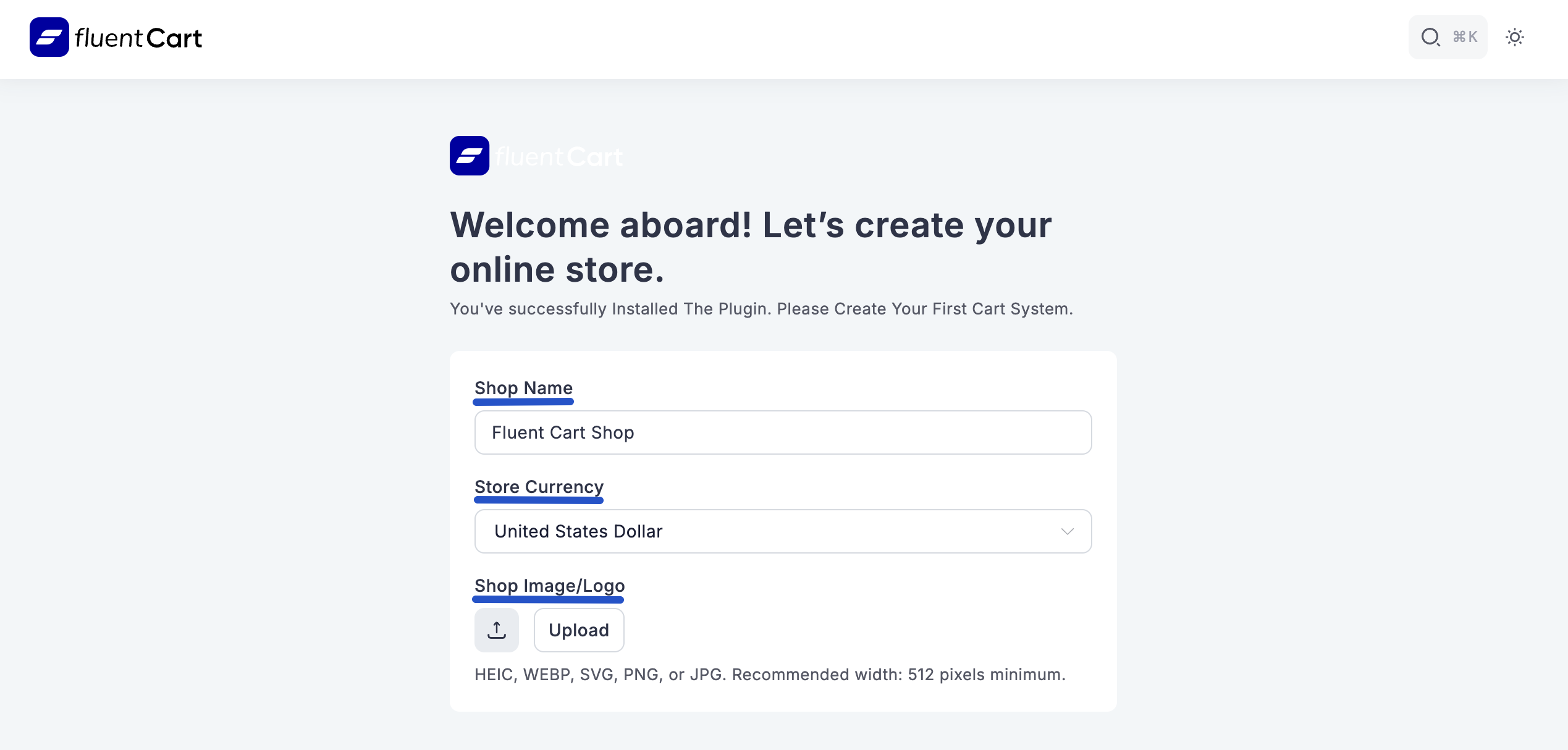Click the blue fluentCart square logo top-left
Viewport: 1568px width, 750px height.
pos(50,37)
